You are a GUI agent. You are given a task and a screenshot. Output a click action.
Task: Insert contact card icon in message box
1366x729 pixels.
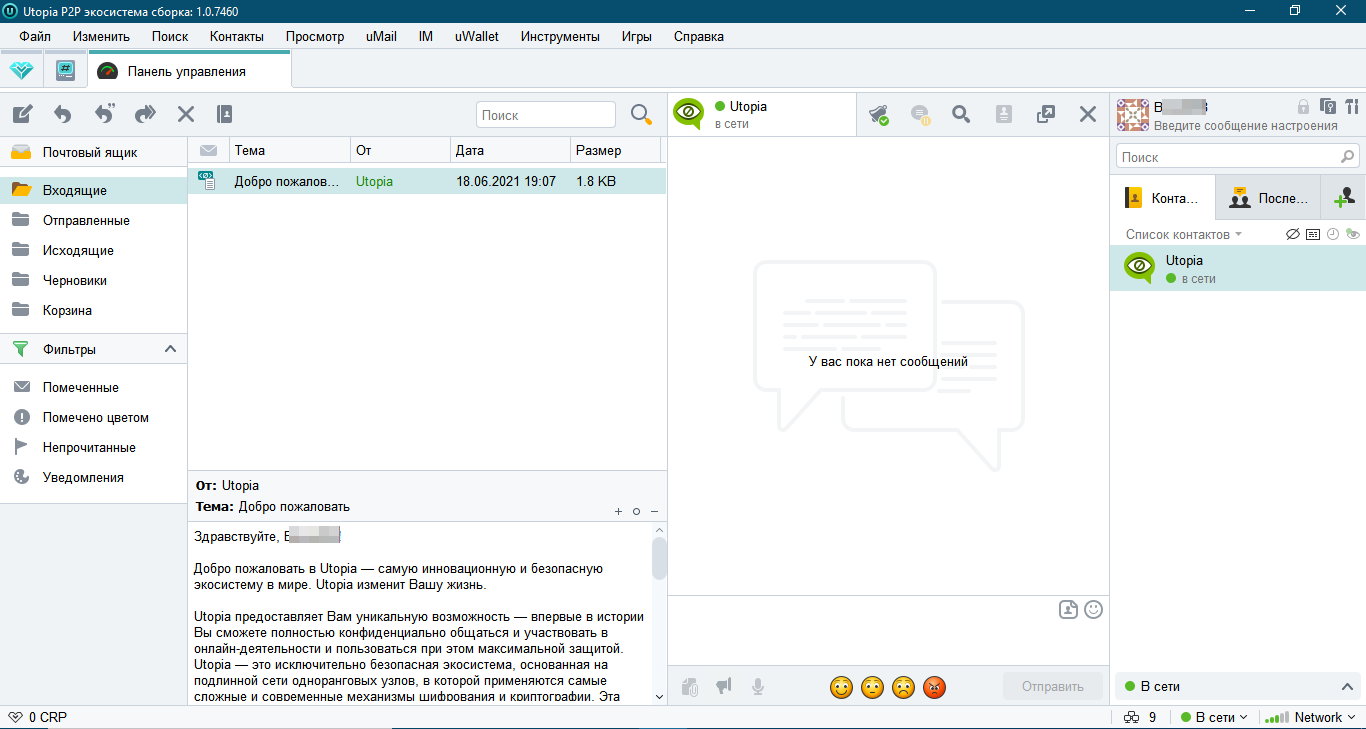1068,609
